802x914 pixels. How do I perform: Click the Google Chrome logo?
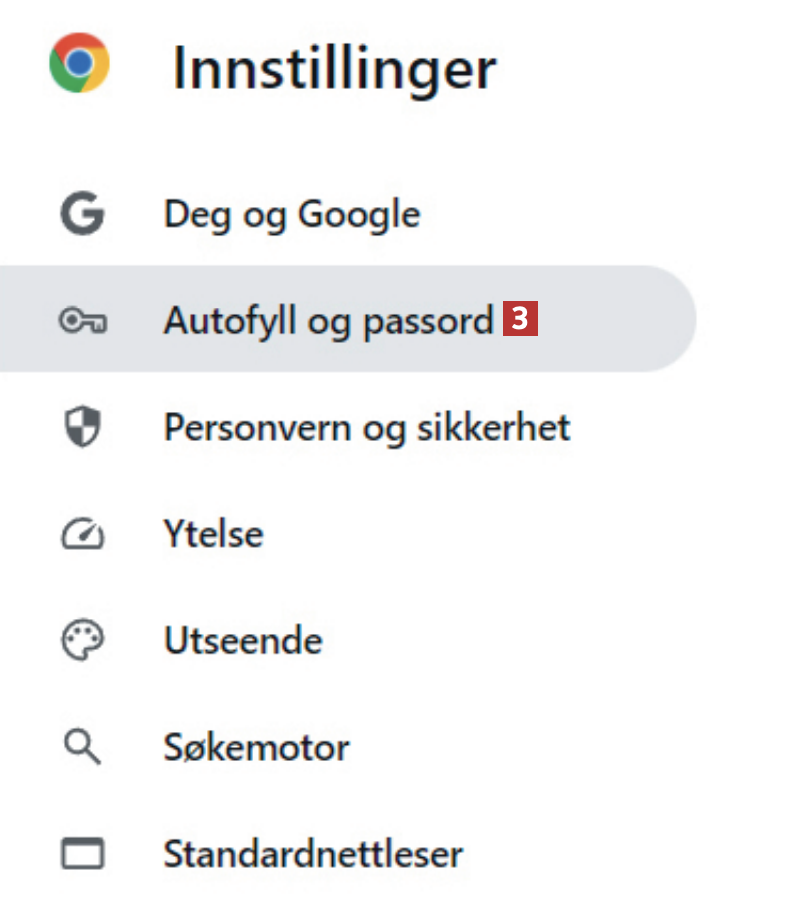coord(79,63)
